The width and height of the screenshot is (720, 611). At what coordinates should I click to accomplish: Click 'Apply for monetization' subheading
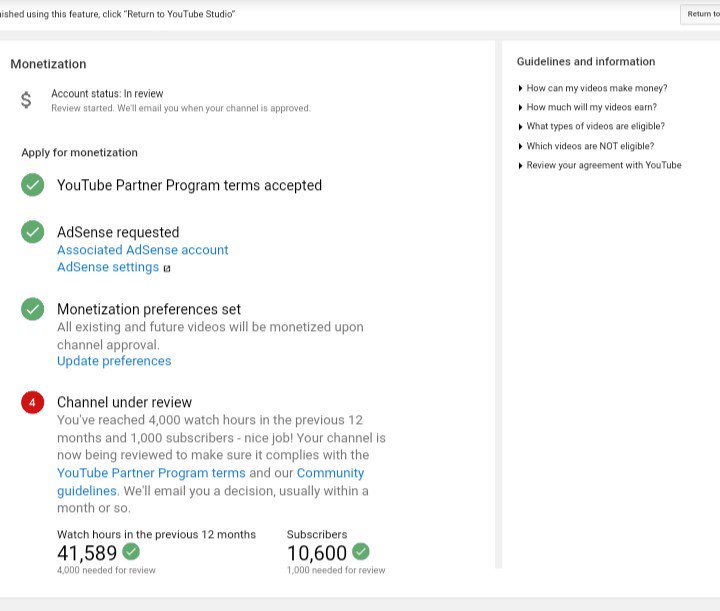pos(79,152)
